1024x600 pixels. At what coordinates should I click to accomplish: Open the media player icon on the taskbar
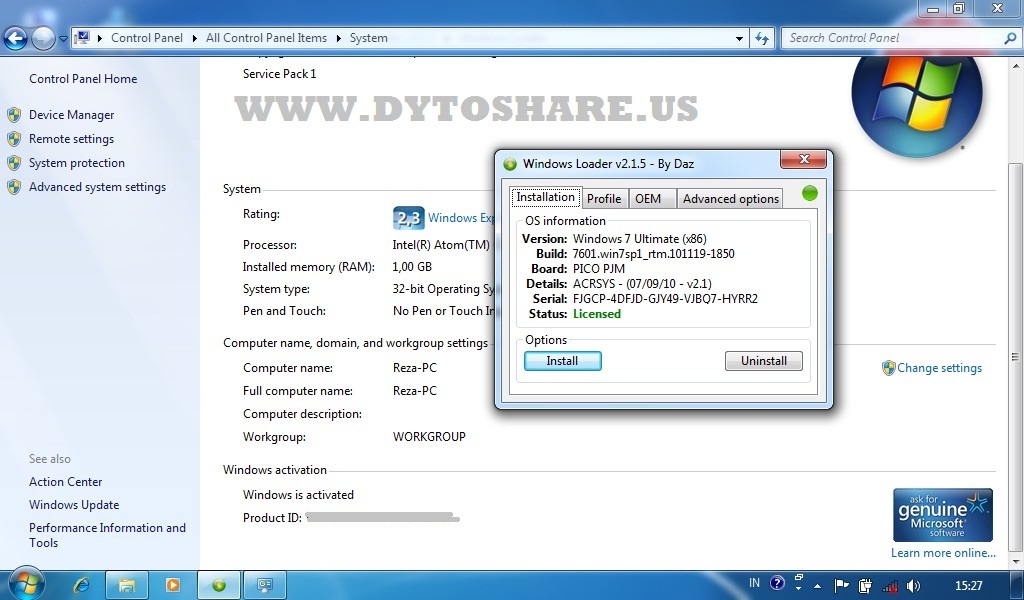point(172,584)
